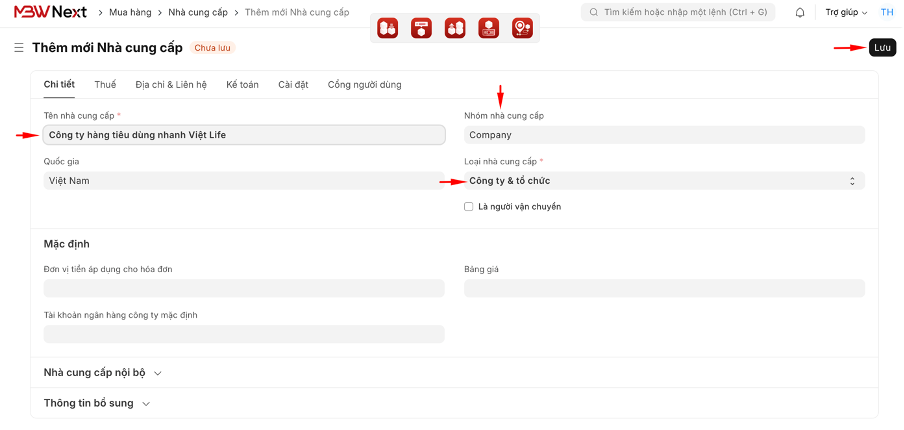
Task: Click the middle red icon in floating toolbar
Action: [x=455, y=28]
